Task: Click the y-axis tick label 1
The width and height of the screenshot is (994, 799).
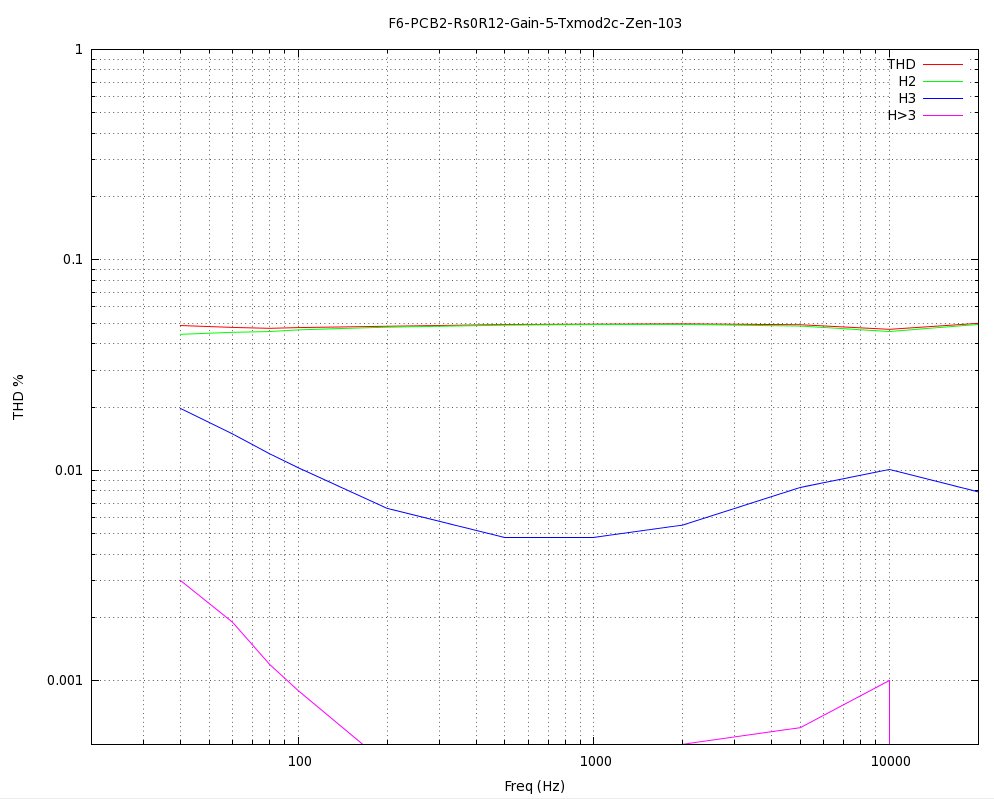Action: click(x=79, y=49)
